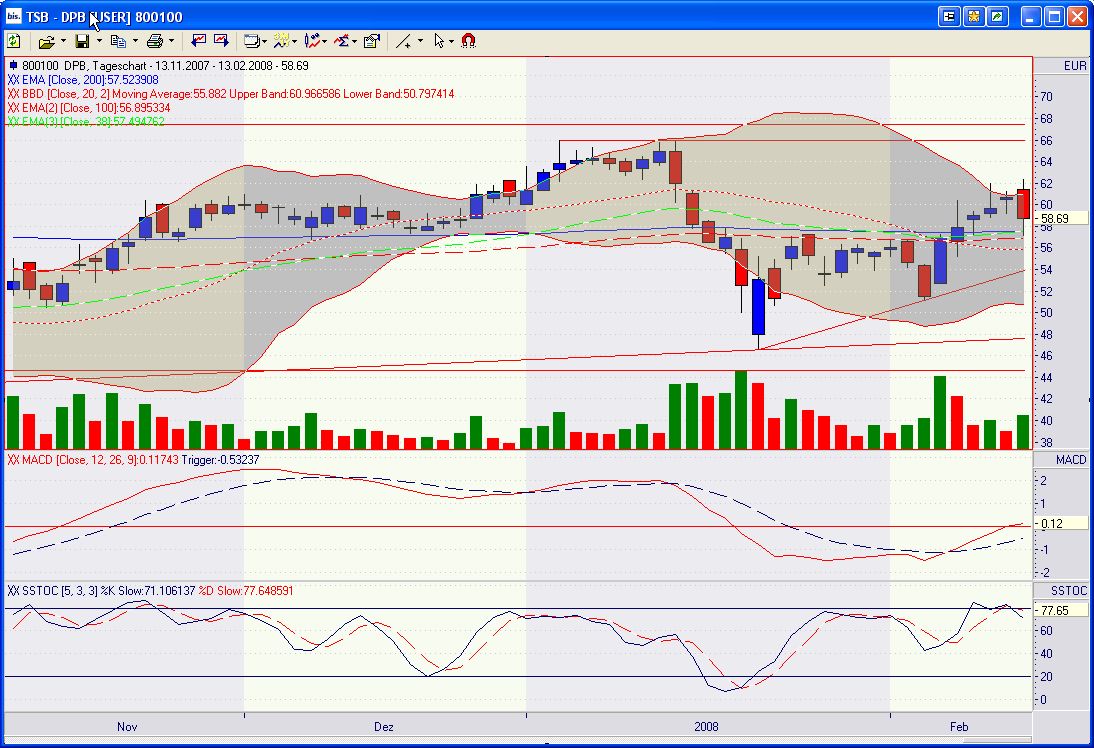The height and width of the screenshot is (748, 1094).
Task: Open dropdown arrow next to window layout icon
Action: coord(264,41)
